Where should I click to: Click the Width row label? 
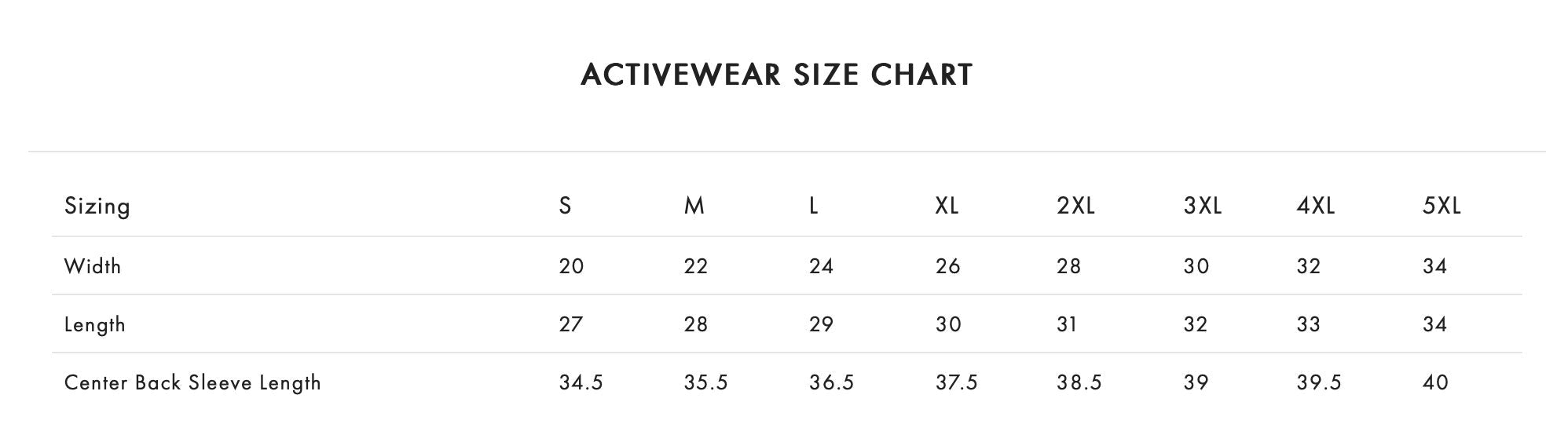93,266
